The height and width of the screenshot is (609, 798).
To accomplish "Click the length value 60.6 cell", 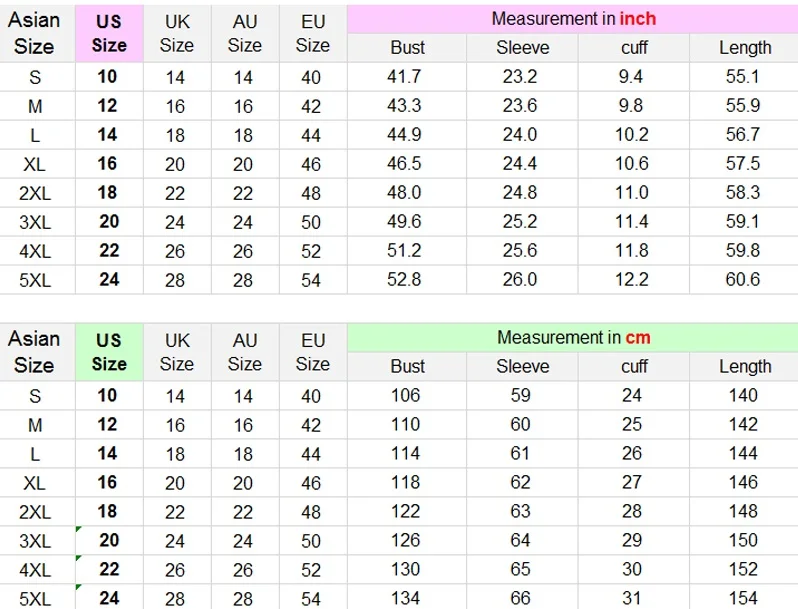I will (x=744, y=280).
